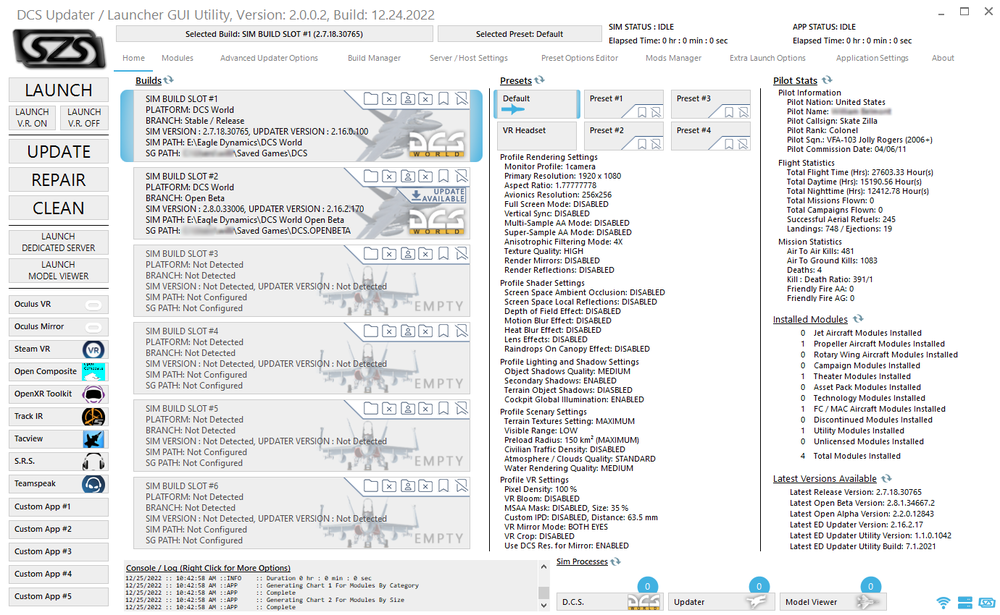This screenshot has height=615, width=1000.
Task: Toggle the Open Composite switch
Action: click(92, 371)
